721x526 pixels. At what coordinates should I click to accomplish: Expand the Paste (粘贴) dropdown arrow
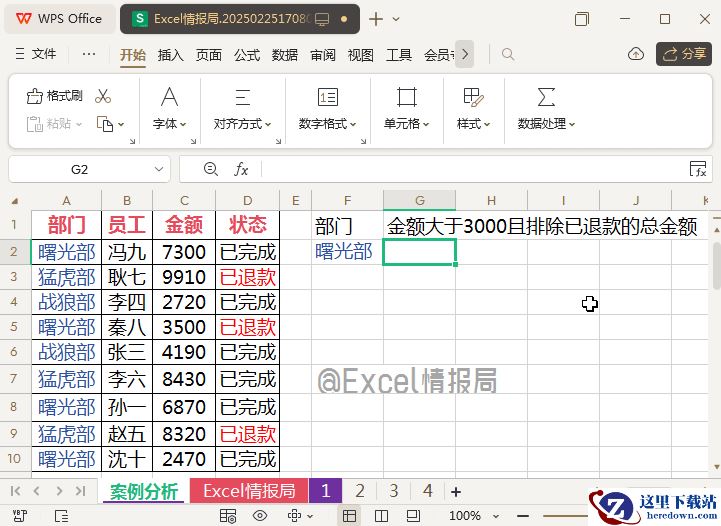click(79, 124)
